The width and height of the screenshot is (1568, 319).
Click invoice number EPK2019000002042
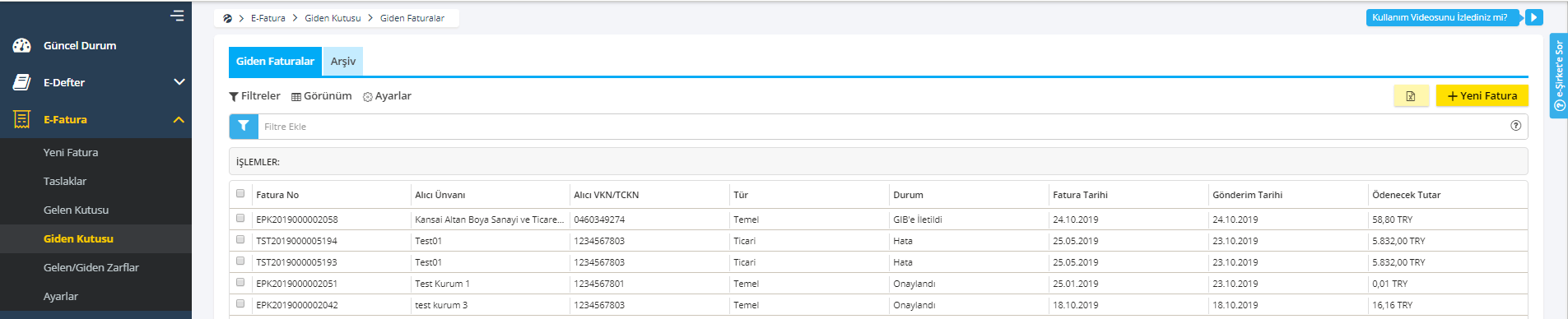[297, 305]
